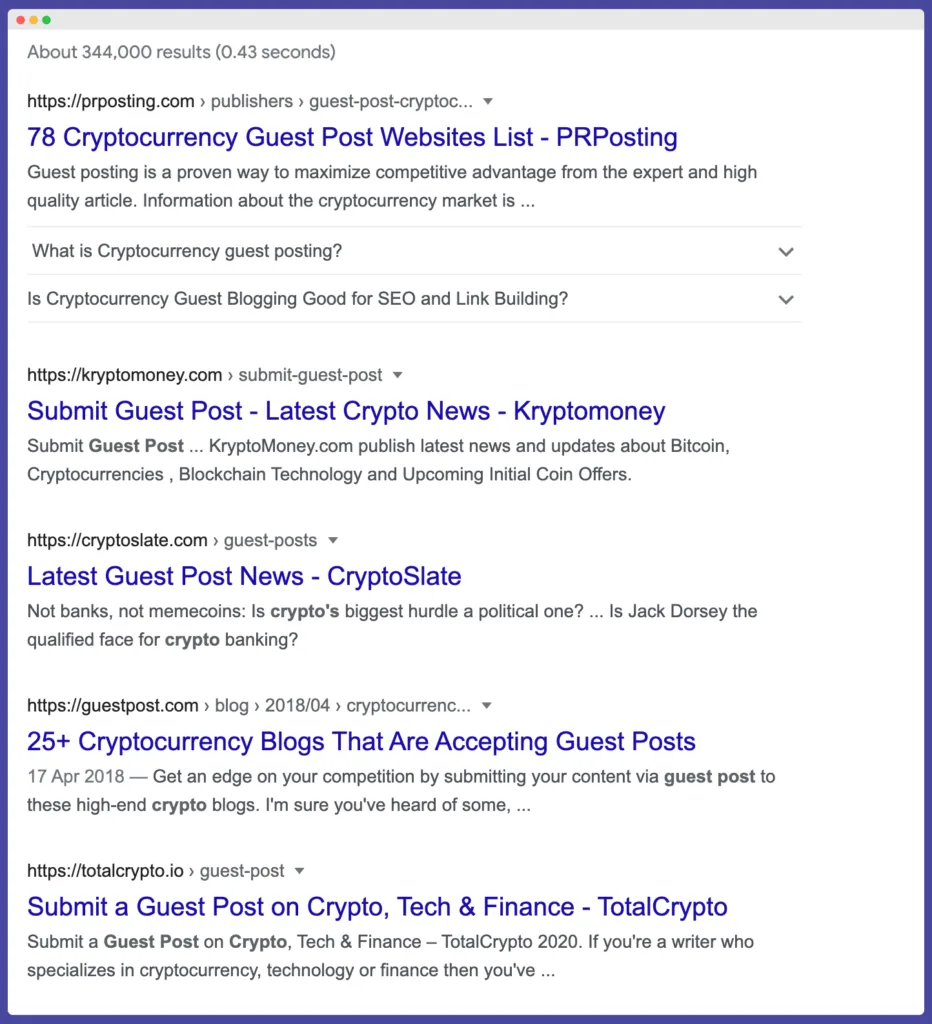Open the Latest Guest Post News CryptoSlate result

(x=244, y=576)
